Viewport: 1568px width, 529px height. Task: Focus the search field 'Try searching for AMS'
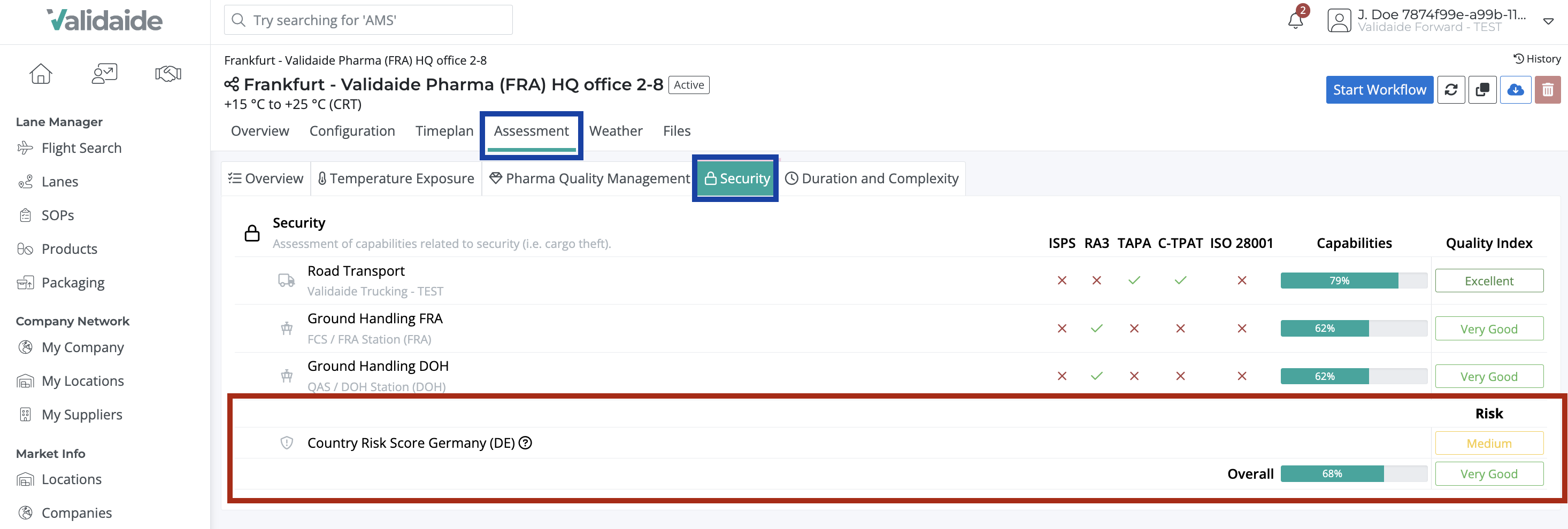(x=368, y=20)
